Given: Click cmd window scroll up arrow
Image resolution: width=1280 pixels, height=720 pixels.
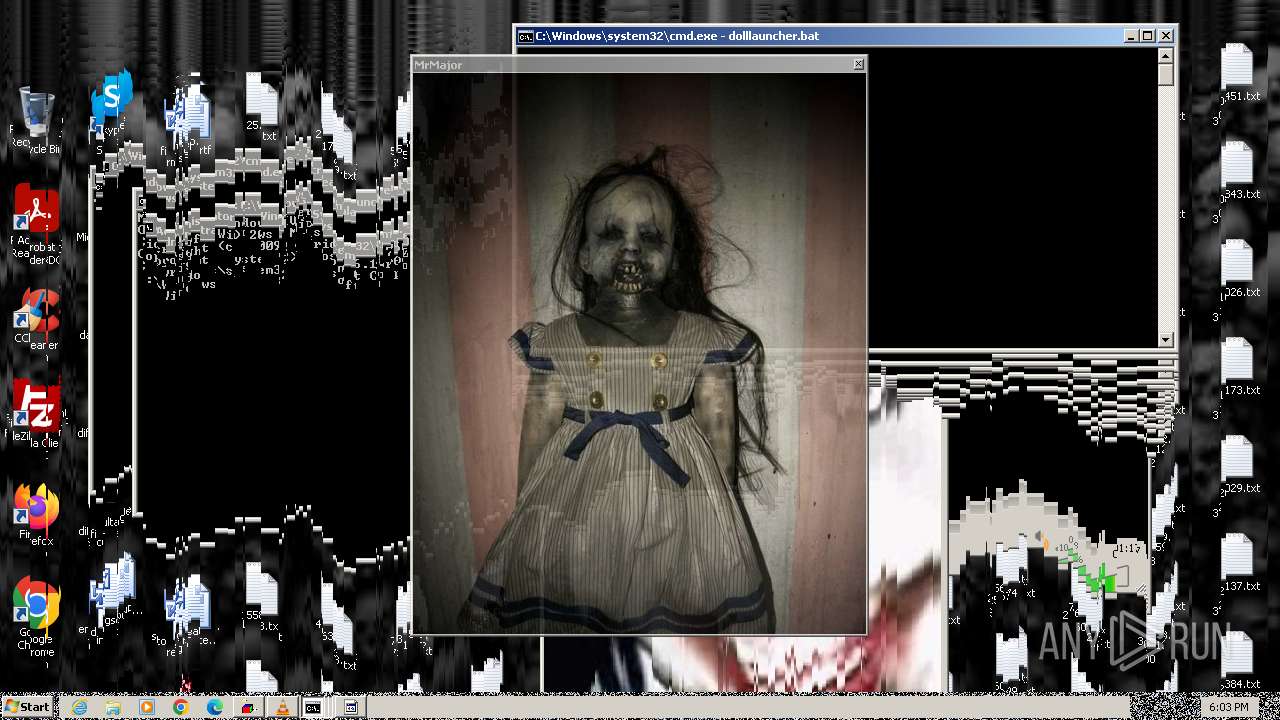Looking at the screenshot, I should tap(1165, 54).
